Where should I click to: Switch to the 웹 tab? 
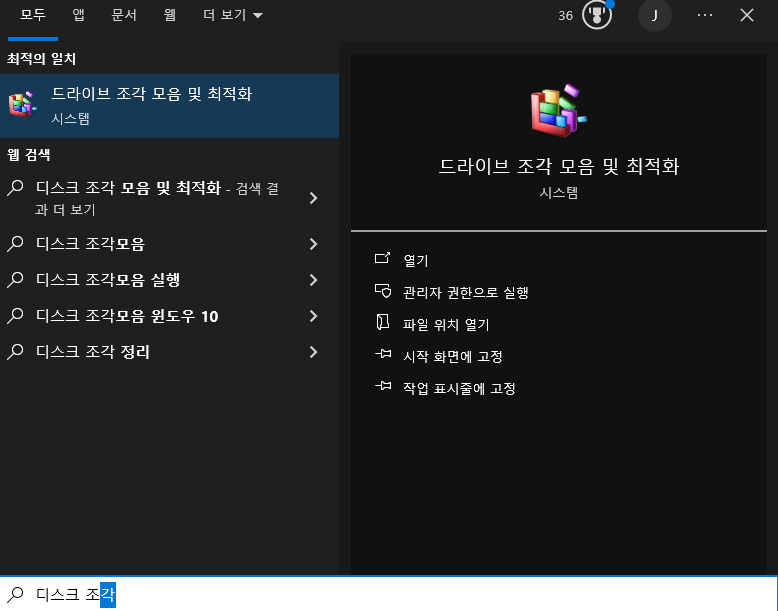(170, 15)
